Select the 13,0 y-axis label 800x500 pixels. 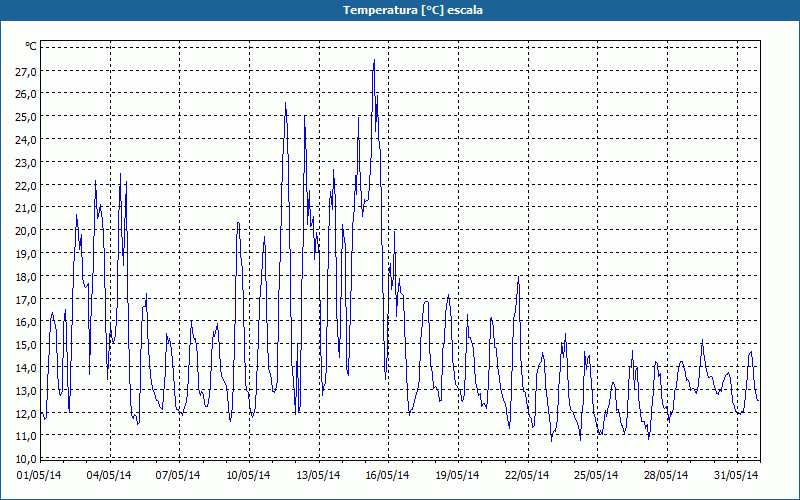pyautogui.click(x=25, y=391)
